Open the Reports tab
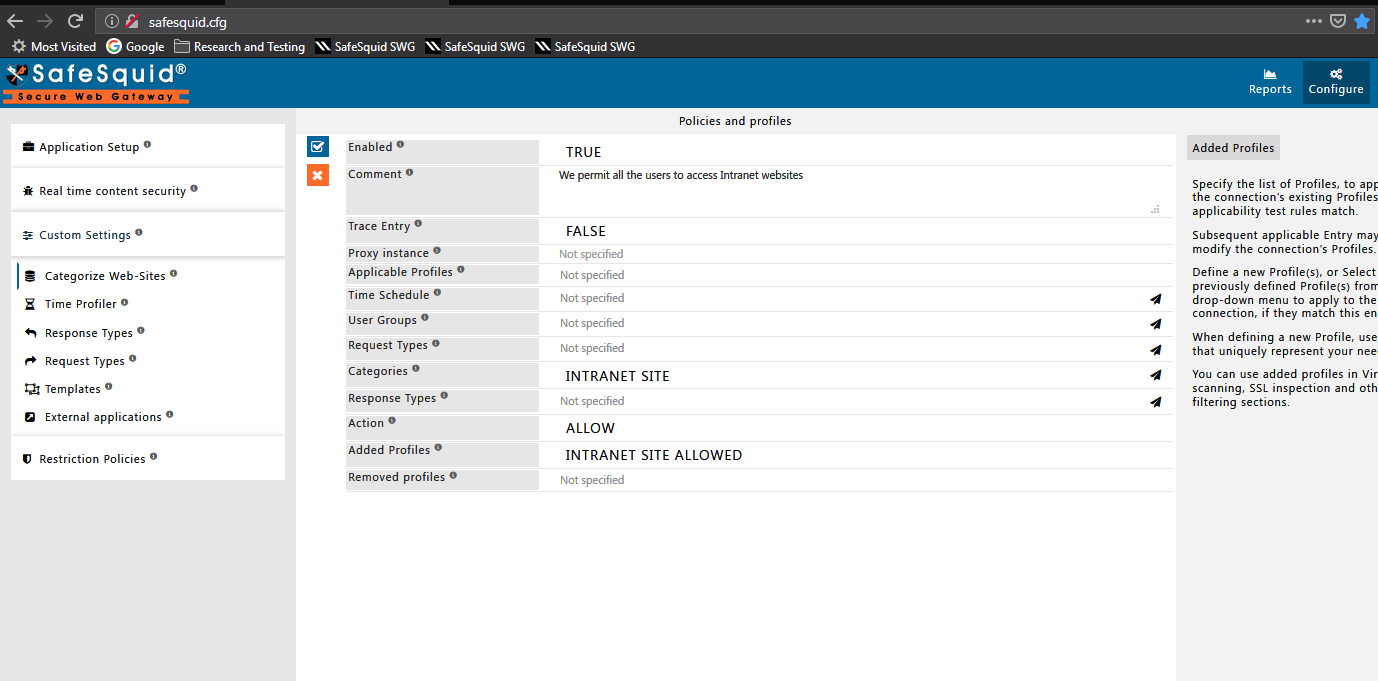Screen dimensions: 1378x681 (1270, 83)
